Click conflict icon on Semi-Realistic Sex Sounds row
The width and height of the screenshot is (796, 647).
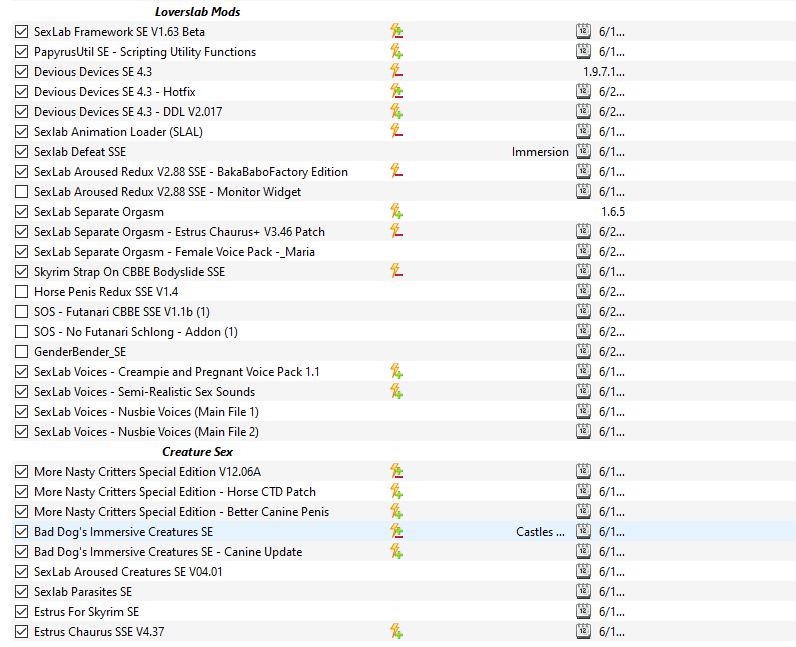tap(396, 392)
